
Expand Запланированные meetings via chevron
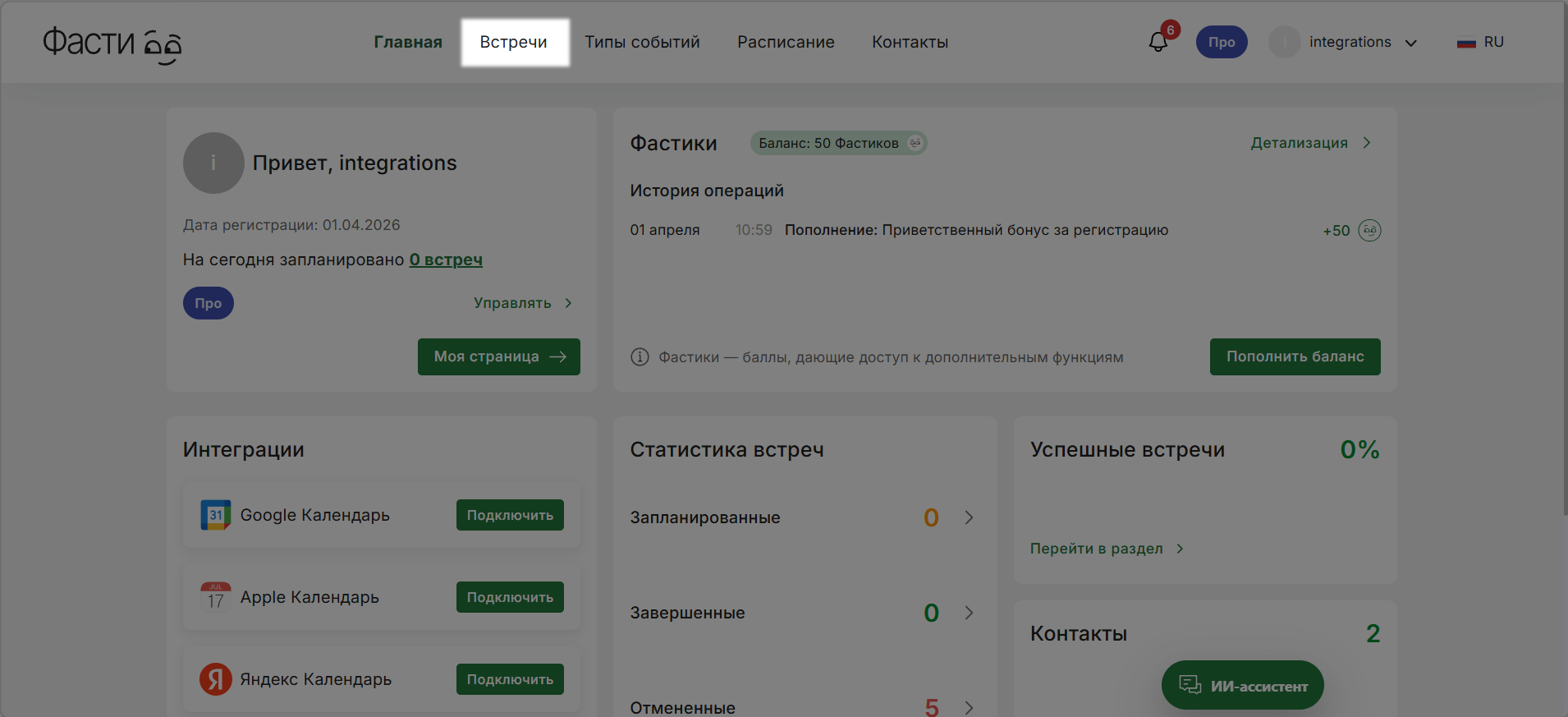click(x=969, y=517)
